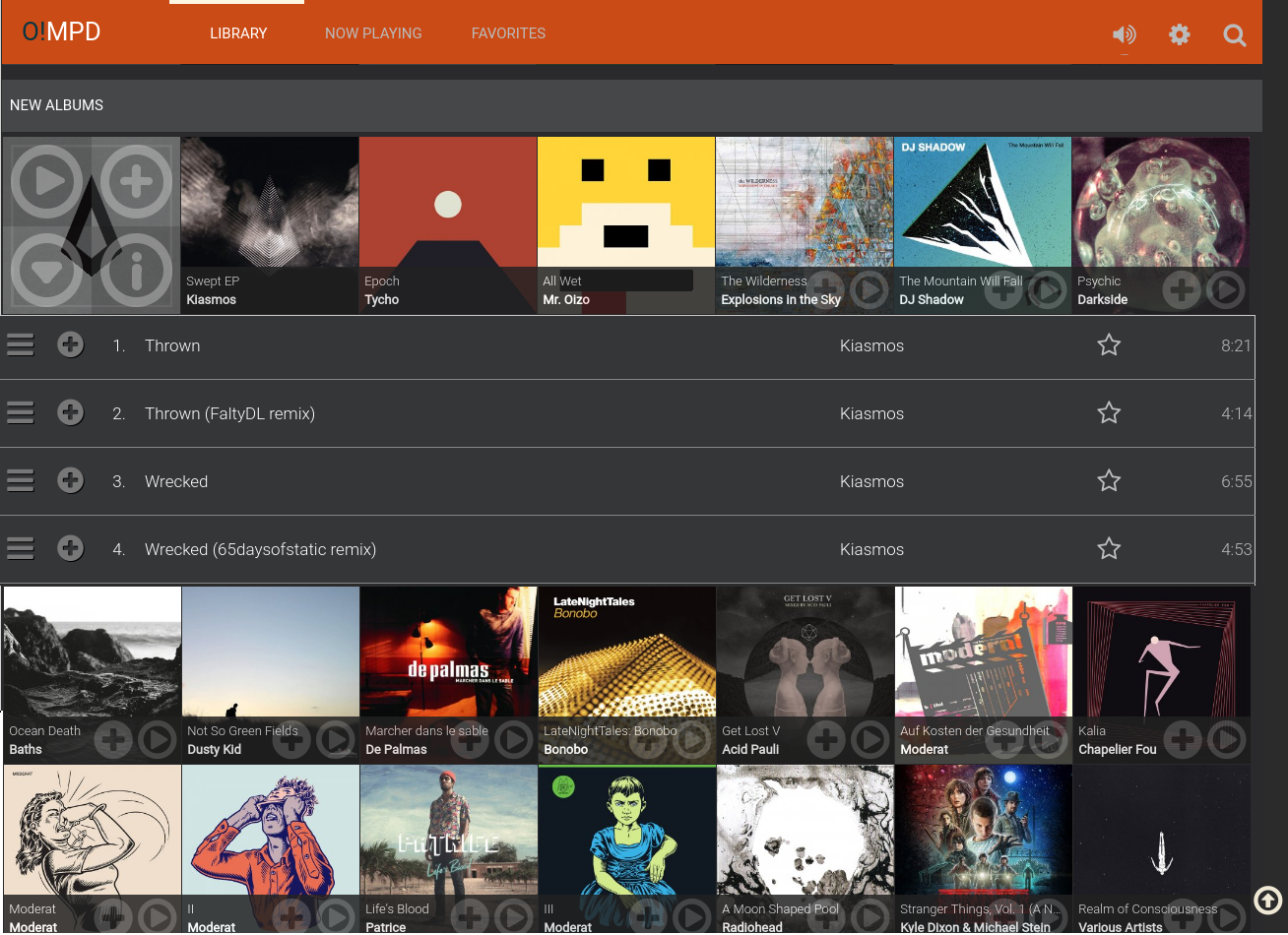Switch to the Library tab
This screenshot has height=935, width=1288.
click(238, 33)
